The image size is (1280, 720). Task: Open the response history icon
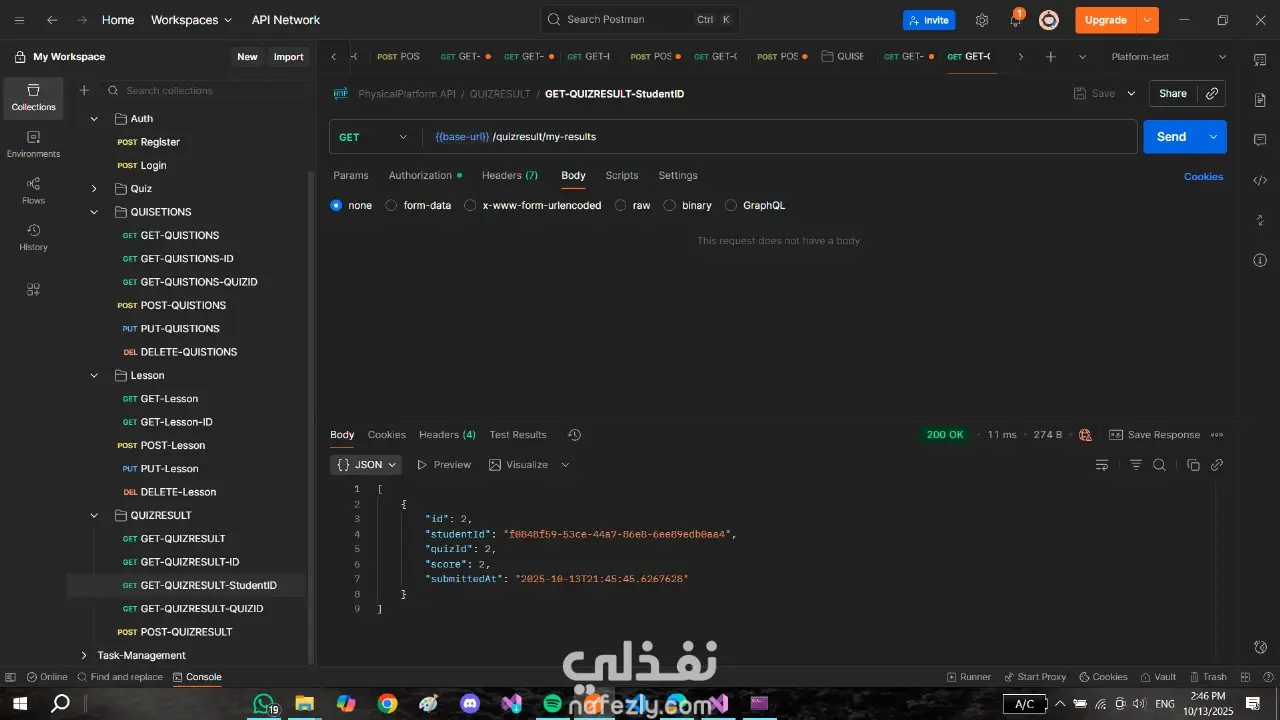[x=574, y=435]
